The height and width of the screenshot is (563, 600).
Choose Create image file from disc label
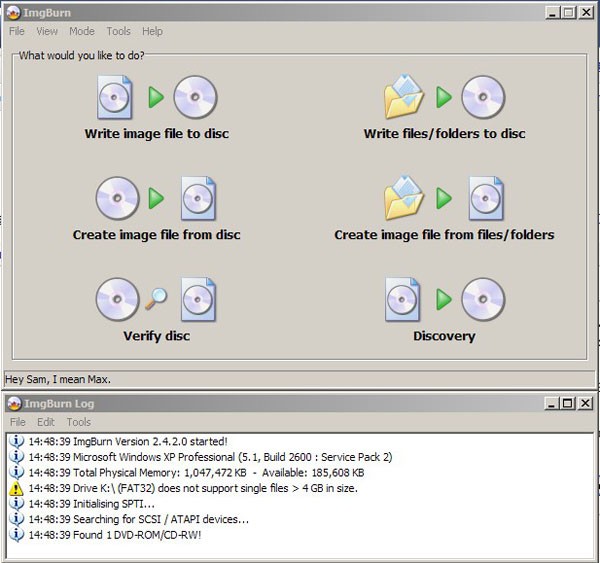157,235
